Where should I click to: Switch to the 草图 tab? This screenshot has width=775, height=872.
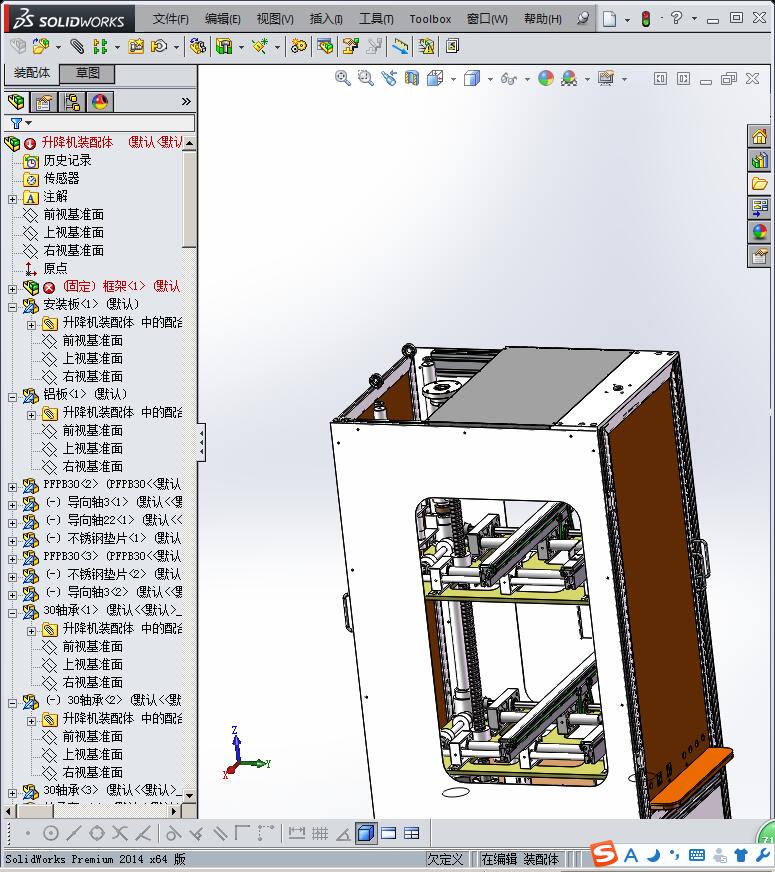87,73
